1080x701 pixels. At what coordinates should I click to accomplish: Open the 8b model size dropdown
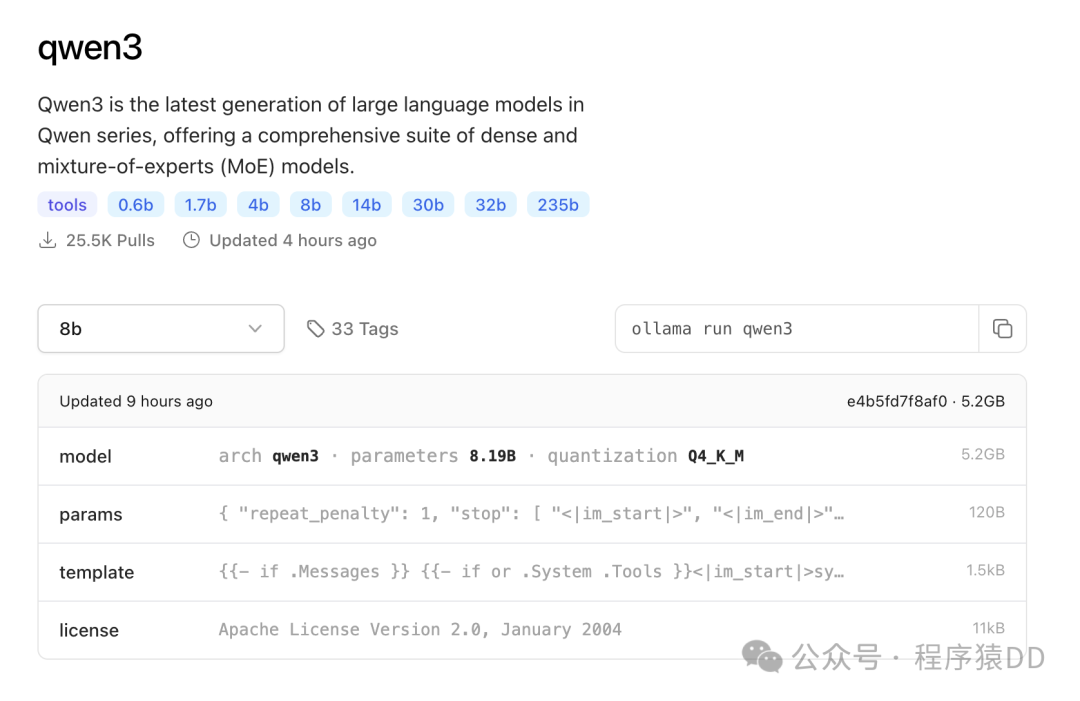(x=161, y=328)
